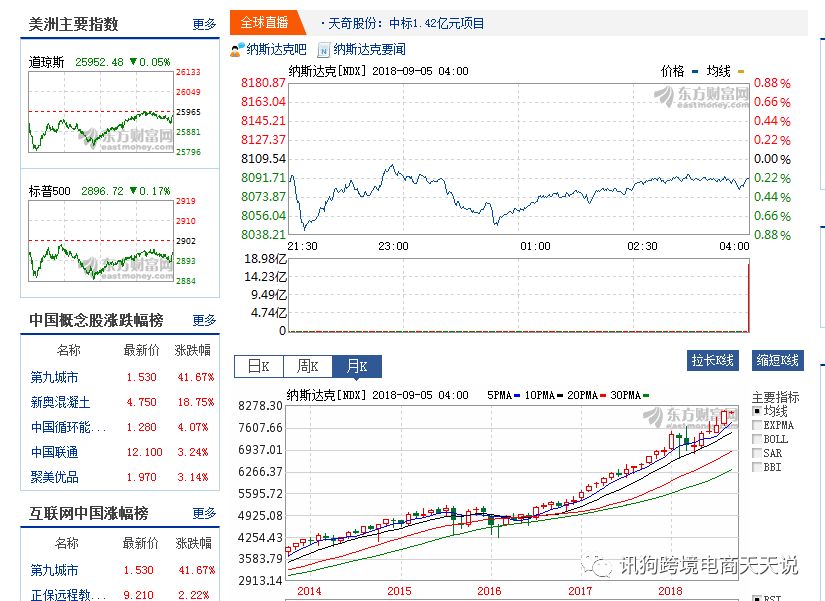Toggle the RSI indicator checkbox
The width and height of the screenshot is (825, 601).
(x=757, y=598)
